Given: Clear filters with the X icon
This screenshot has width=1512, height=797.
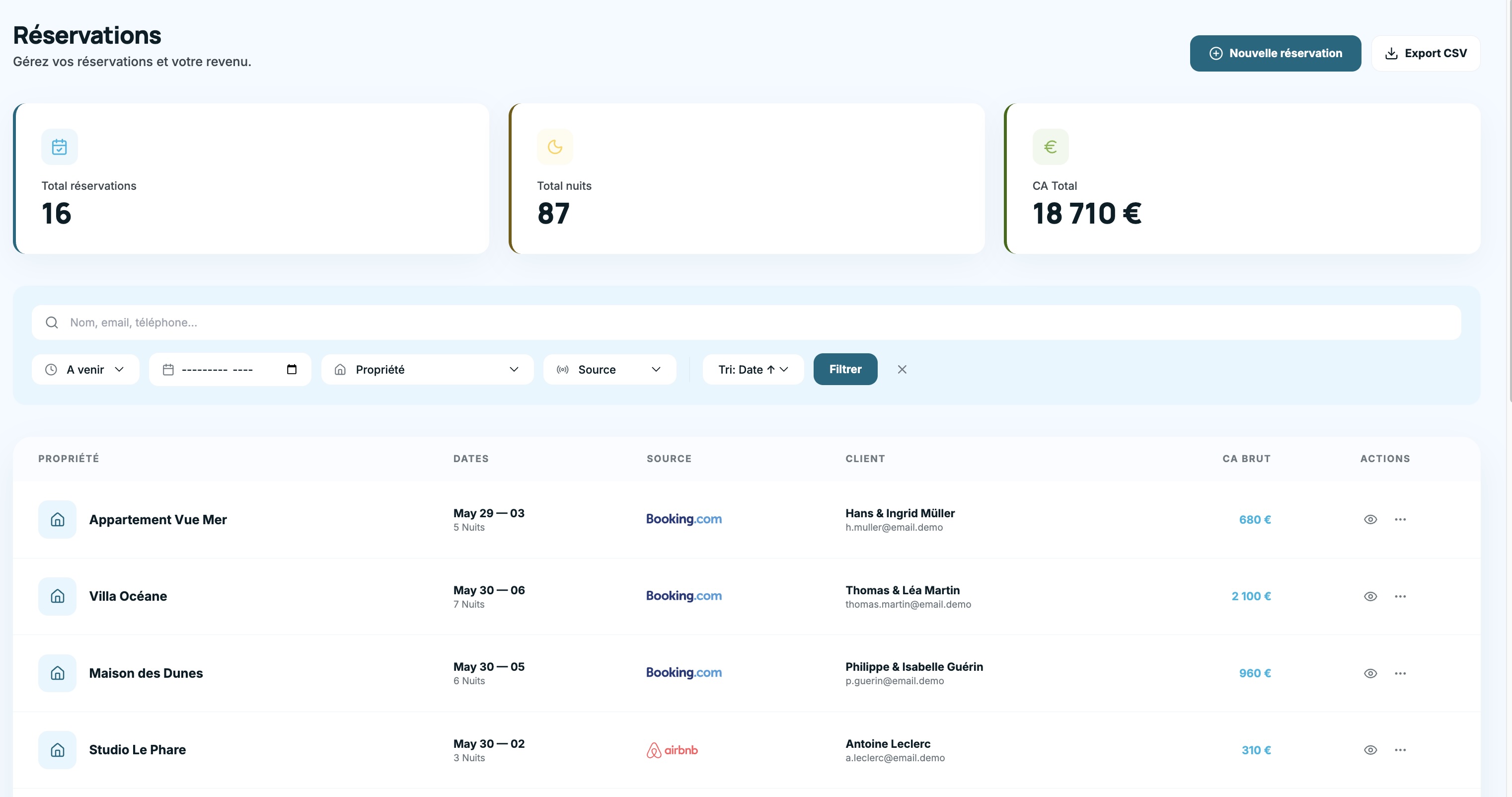Looking at the screenshot, I should (x=902, y=369).
